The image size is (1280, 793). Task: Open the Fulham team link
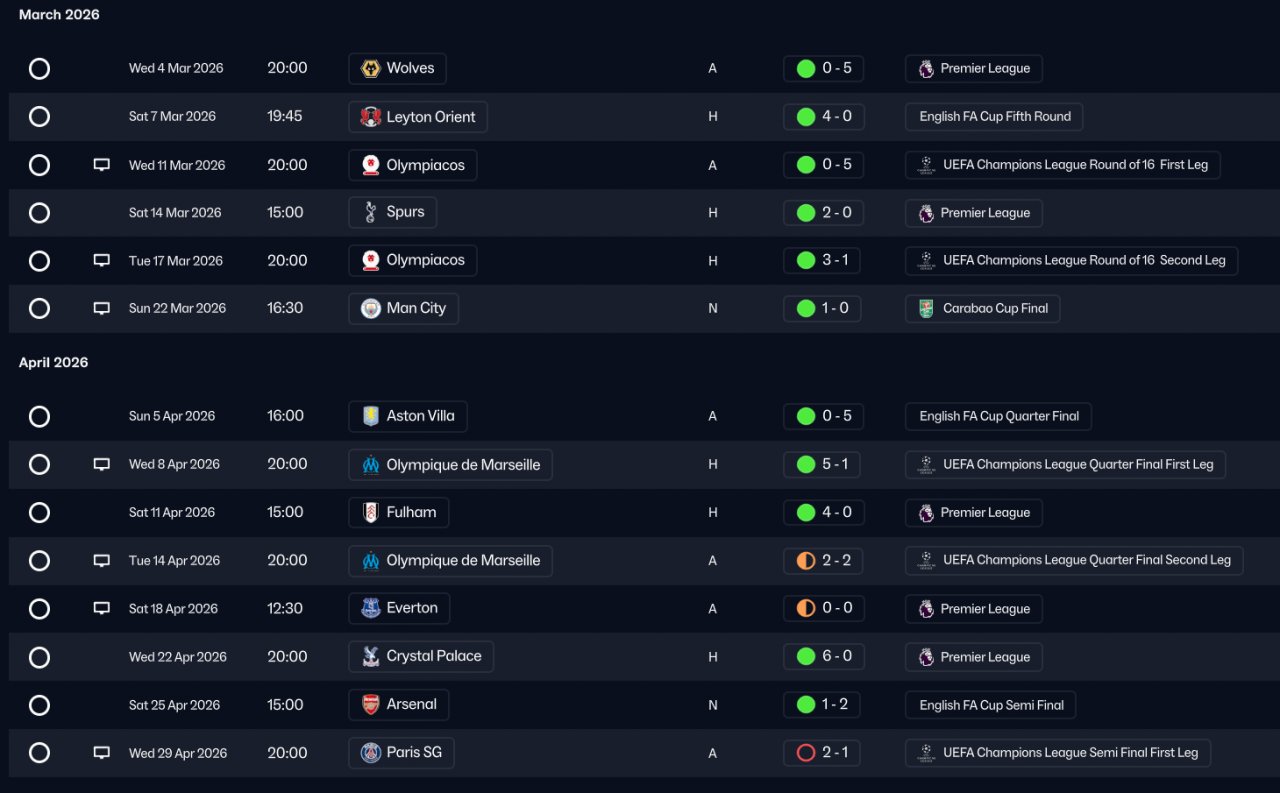[x=411, y=513]
